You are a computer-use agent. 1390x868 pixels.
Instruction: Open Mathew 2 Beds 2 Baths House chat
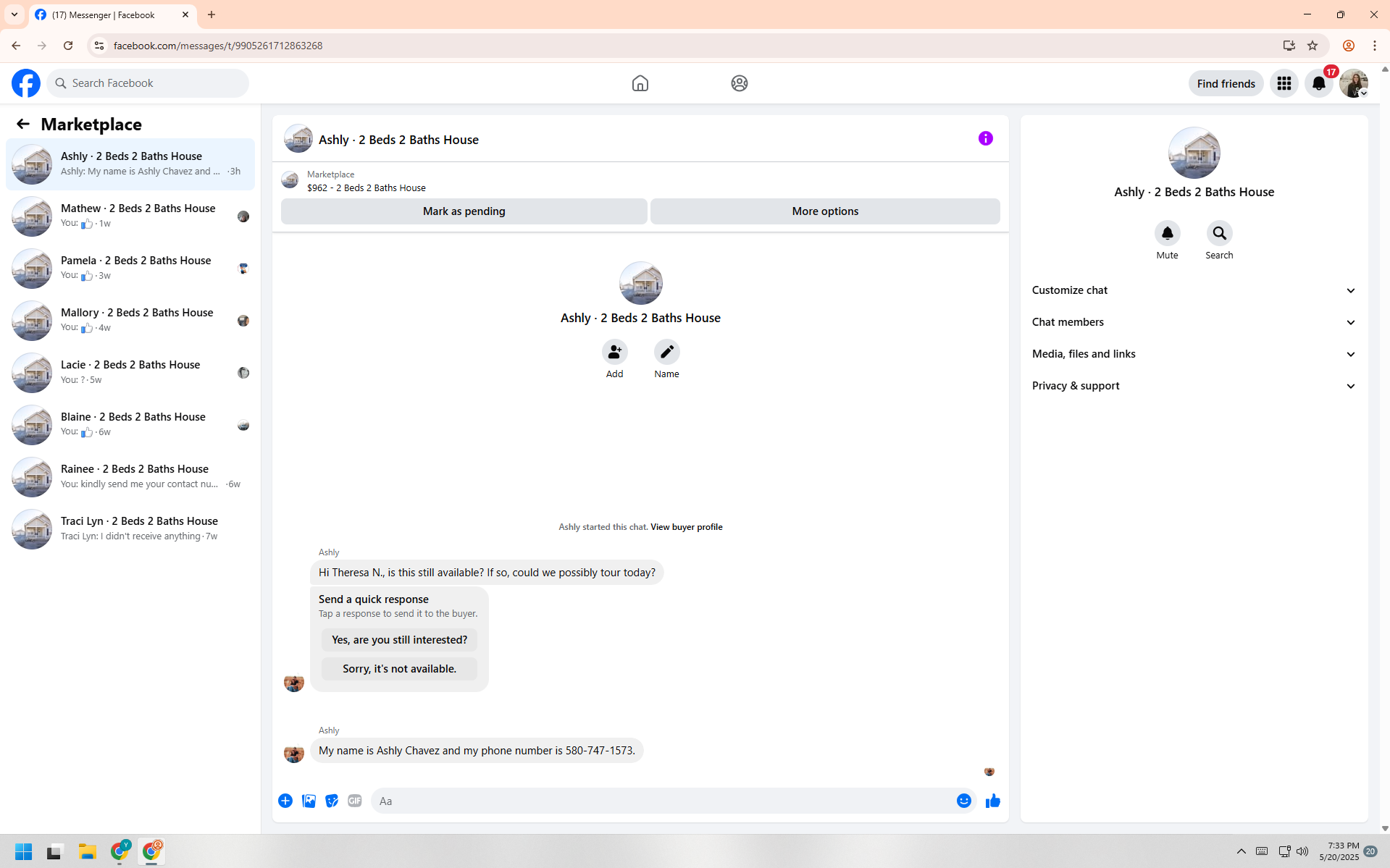130,216
